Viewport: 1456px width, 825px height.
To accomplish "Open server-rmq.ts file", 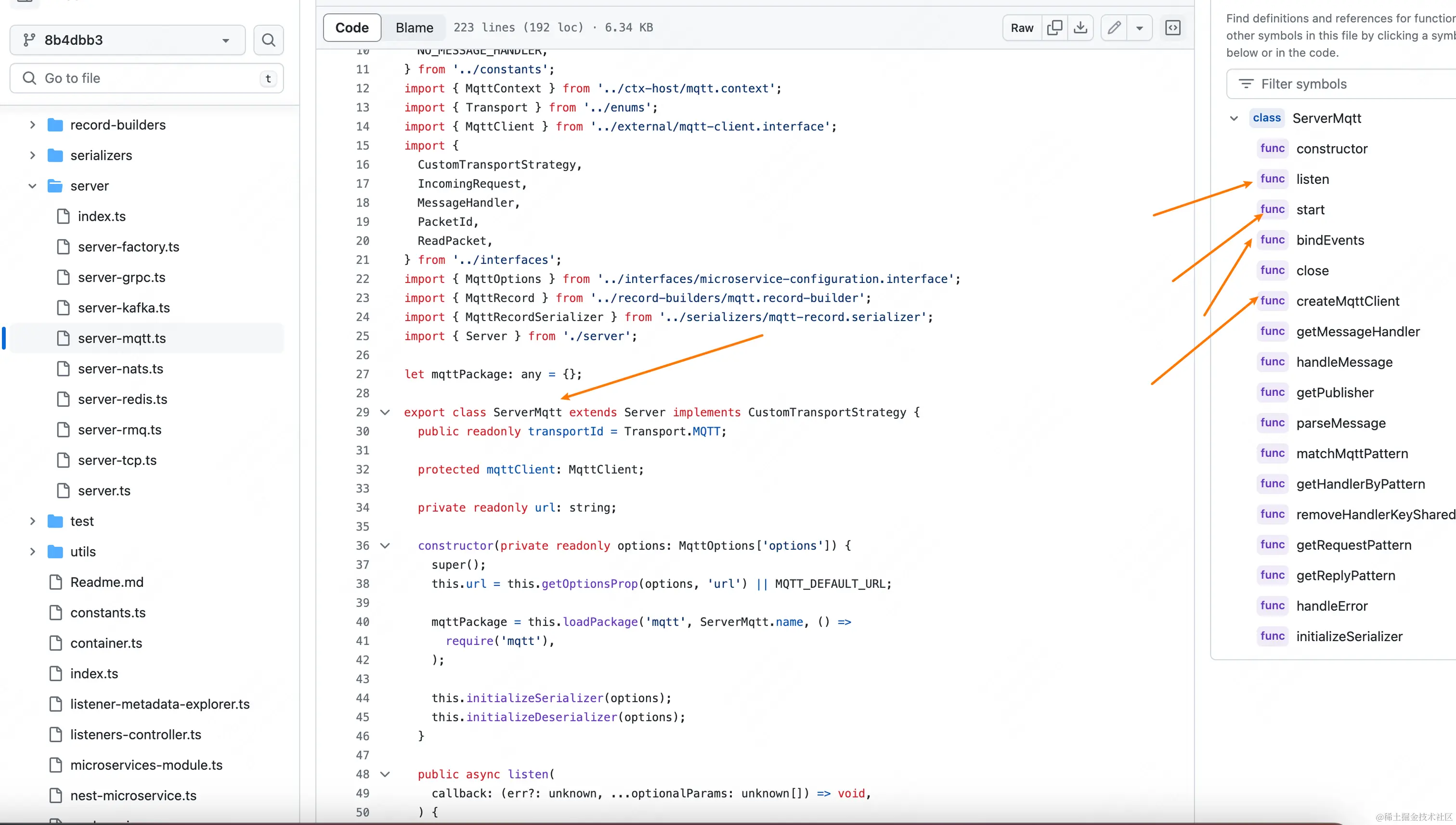I will (119, 430).
